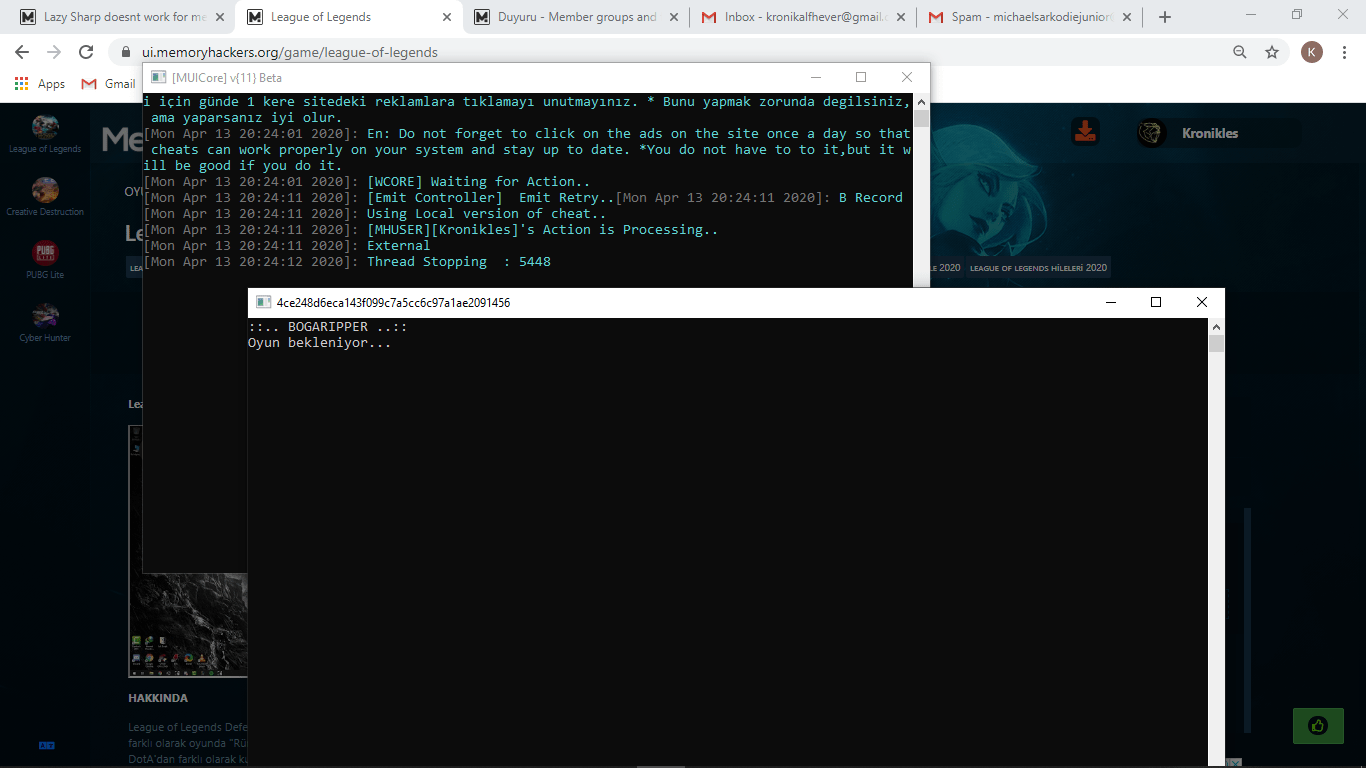This screenshot has height=768, width=1366.
Task: Click the orange download icon on the page header
Action: [x=1085, y=131]
